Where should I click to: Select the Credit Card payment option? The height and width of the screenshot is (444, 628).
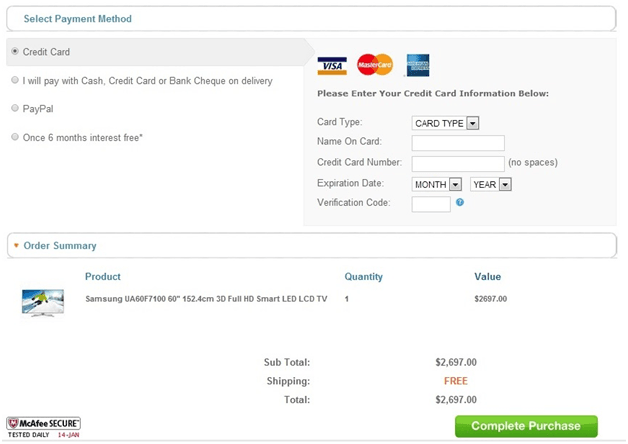point(15,51)
